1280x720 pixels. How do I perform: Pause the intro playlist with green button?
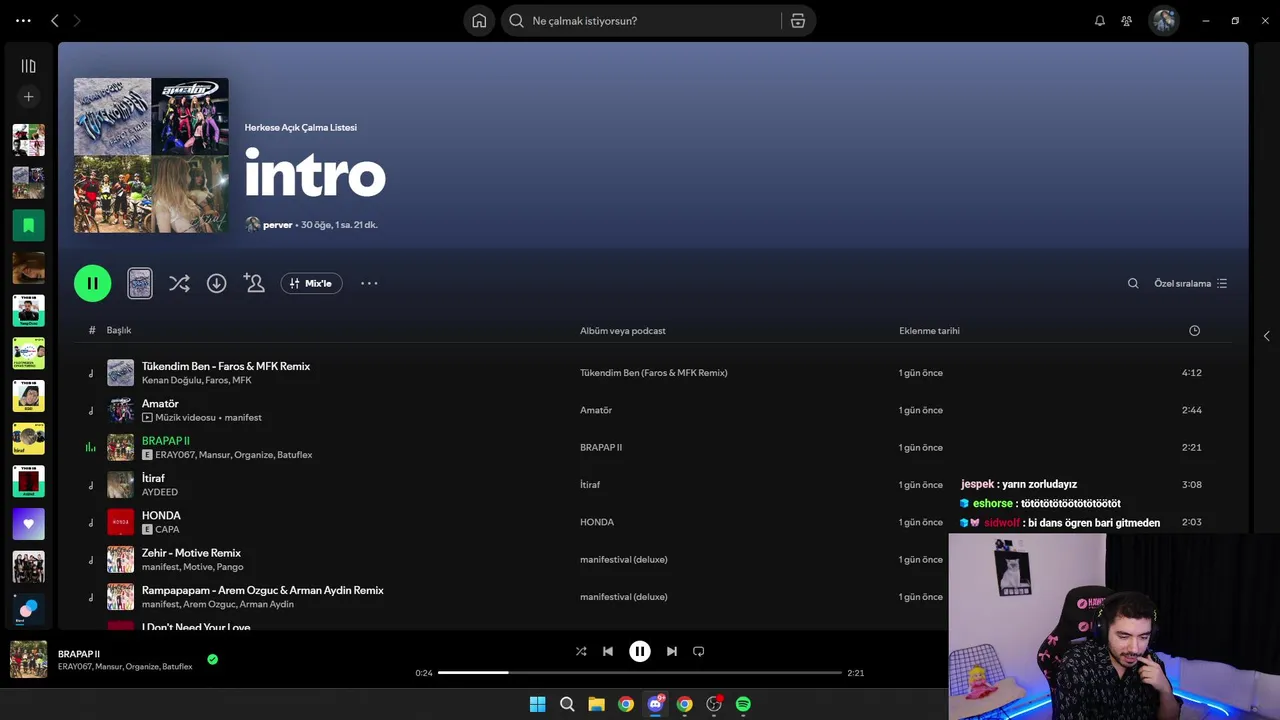(93, 283)
